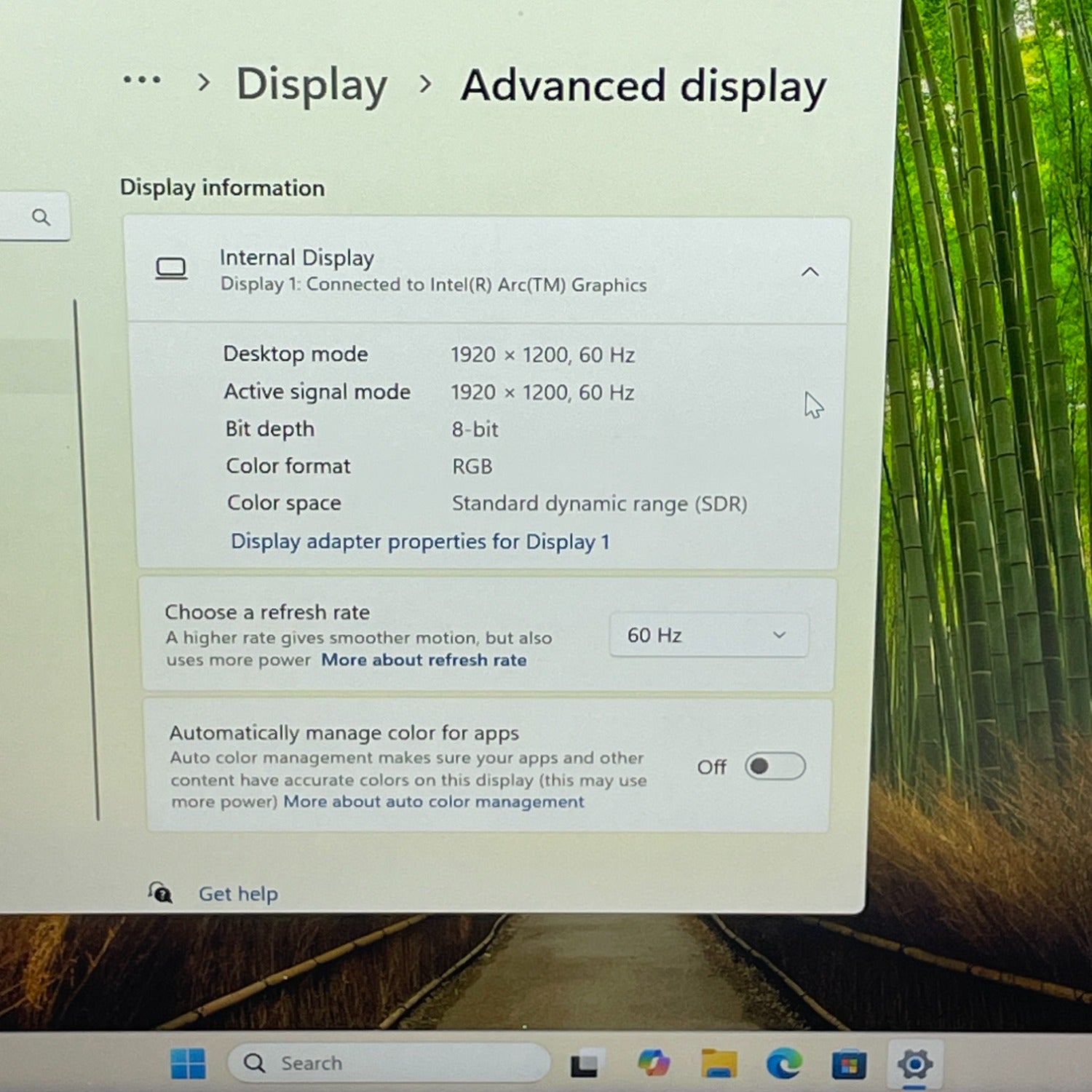Expand the breadcrumb ellipsis menu
The width and height of the screenshot is (1092, 1092).
[142, 80]
